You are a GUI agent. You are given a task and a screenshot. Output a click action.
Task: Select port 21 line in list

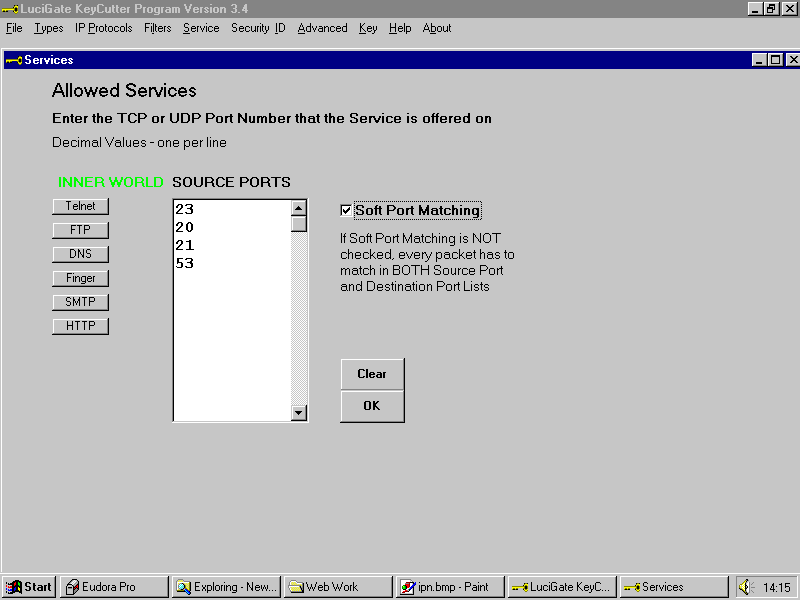[x=185, y=245]
